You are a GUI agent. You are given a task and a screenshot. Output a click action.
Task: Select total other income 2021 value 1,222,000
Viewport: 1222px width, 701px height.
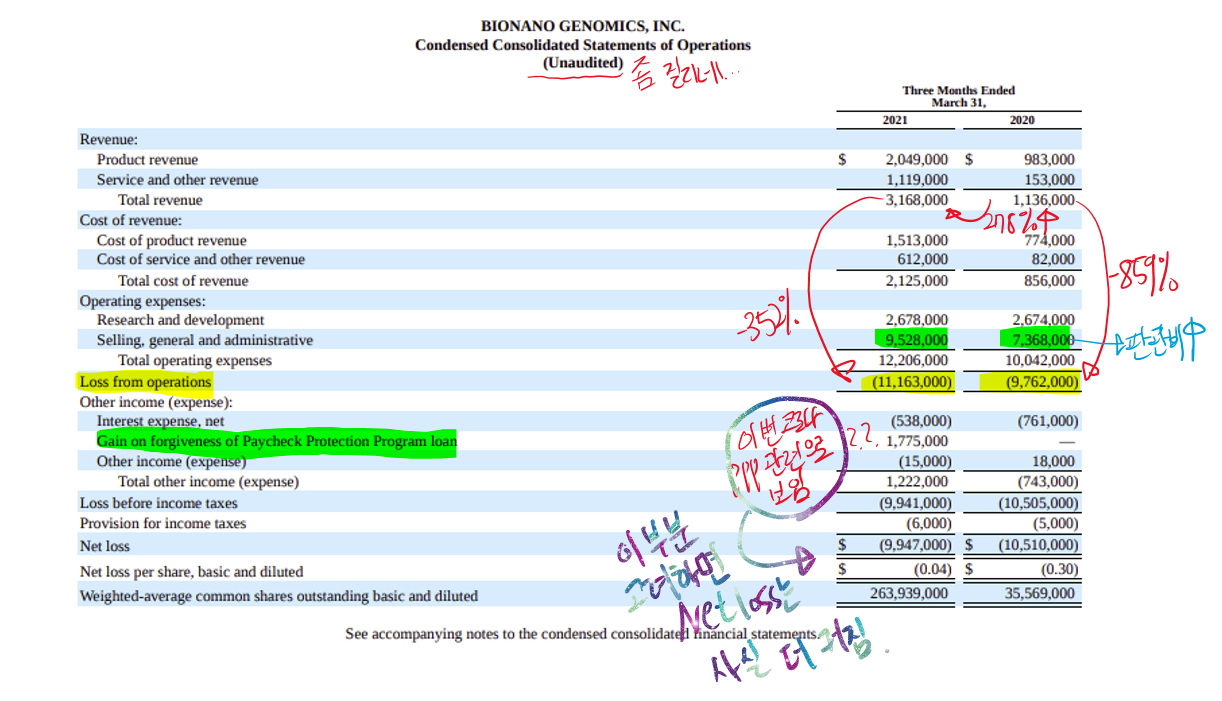[x=917, y=481]
